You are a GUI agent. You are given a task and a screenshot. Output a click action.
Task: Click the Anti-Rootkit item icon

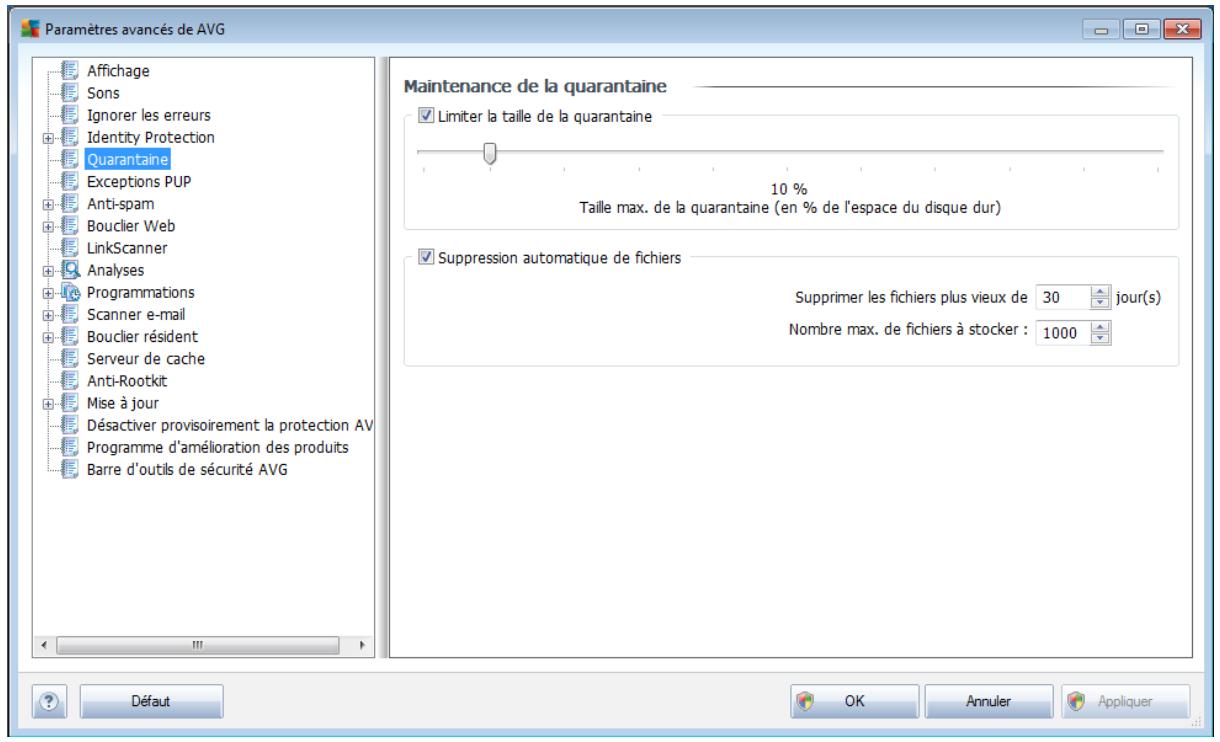click(69, 381)
